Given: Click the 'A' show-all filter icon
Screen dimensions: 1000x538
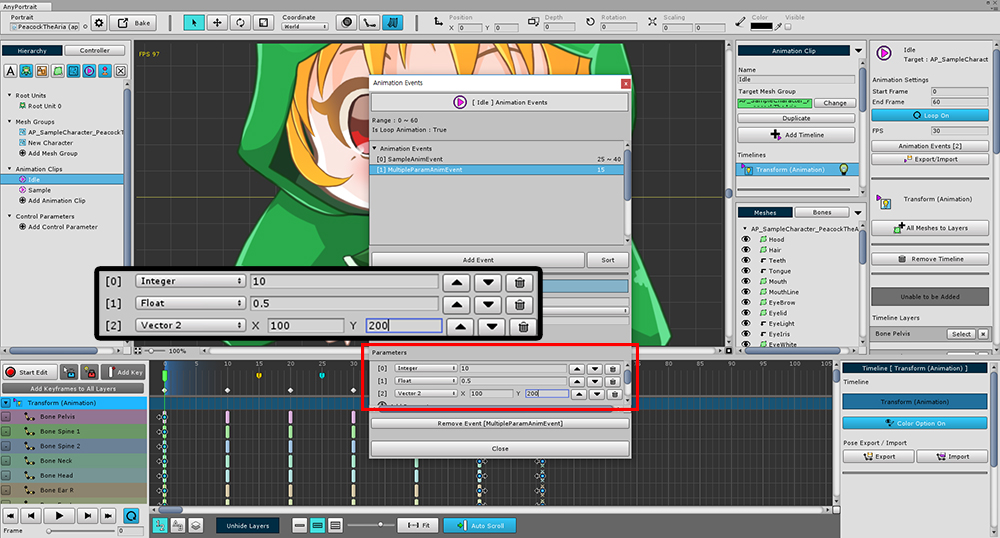Looking at the screenshot, I should (x=10, y=71).
